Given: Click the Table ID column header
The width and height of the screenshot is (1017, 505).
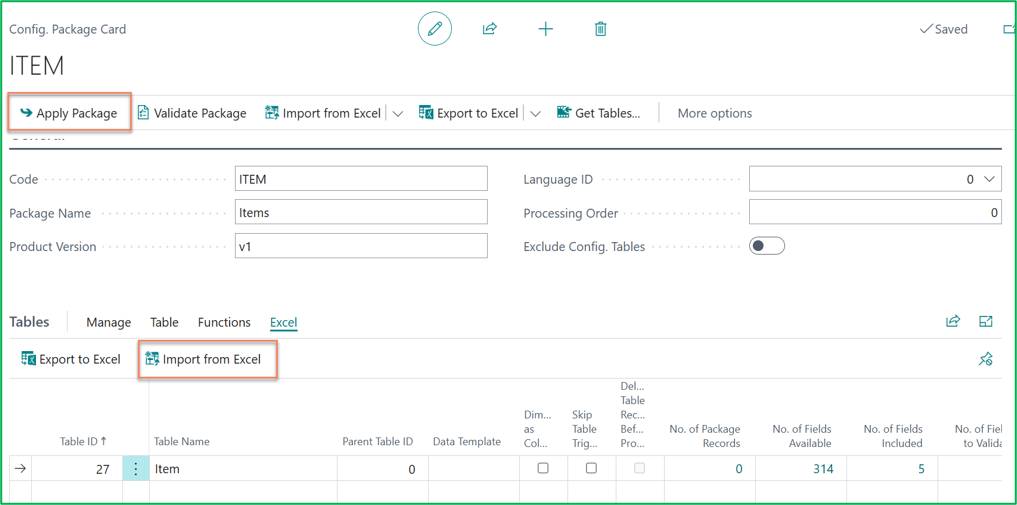Looking at the screenshot, I should pyautogui.click(x=83, y=441).
